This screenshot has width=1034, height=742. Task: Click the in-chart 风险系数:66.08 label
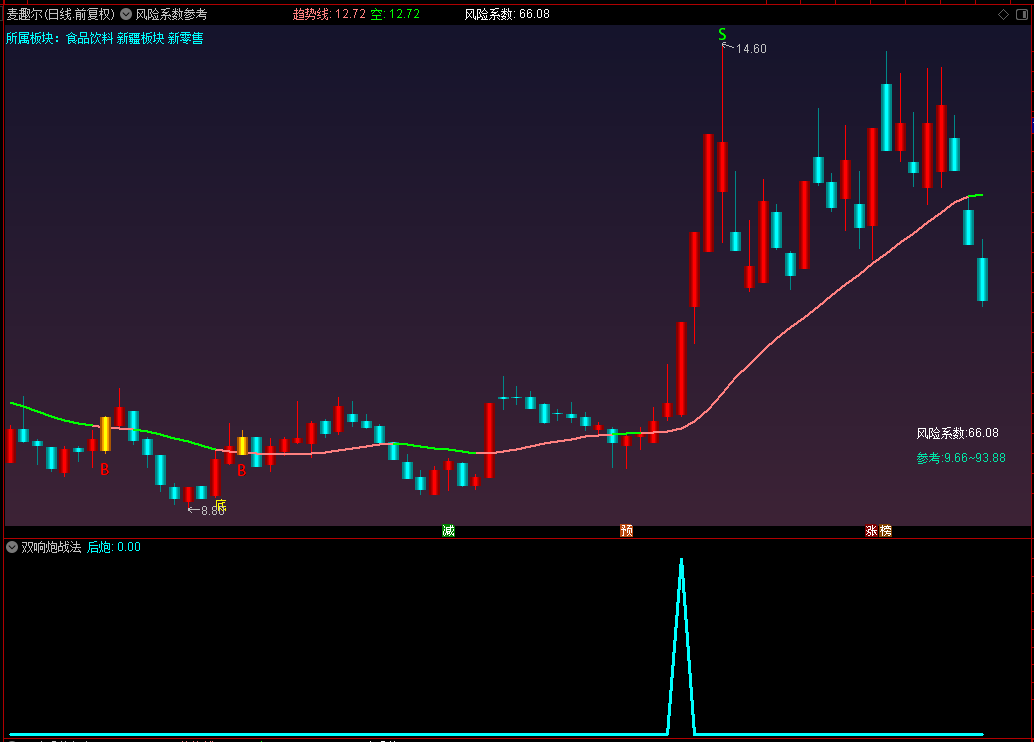pos(958,433)
